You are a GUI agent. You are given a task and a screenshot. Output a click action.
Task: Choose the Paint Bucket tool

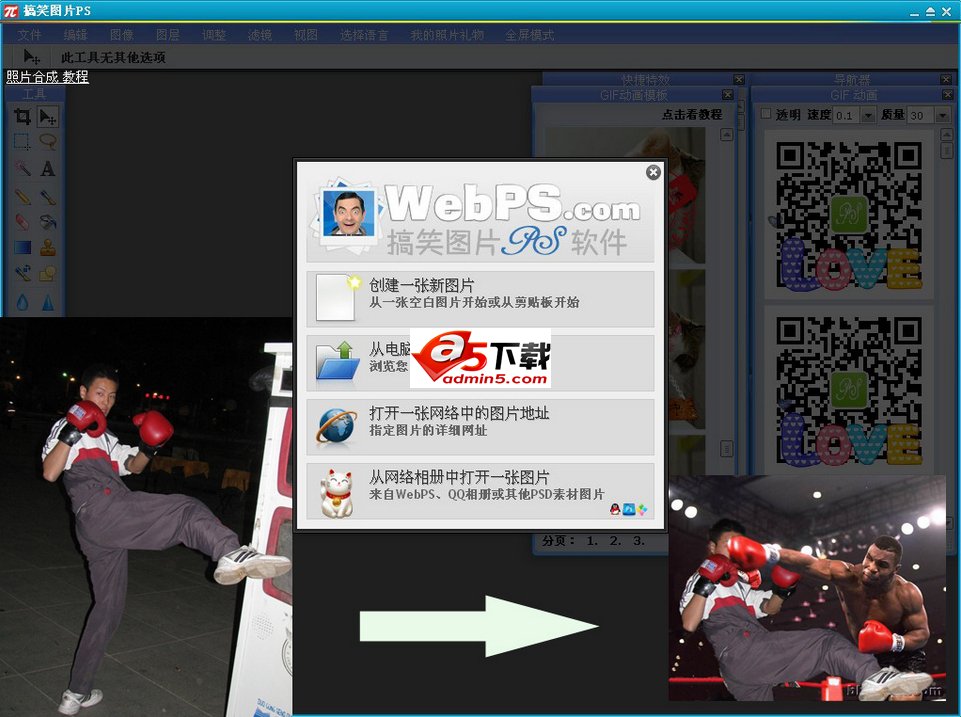47,222
